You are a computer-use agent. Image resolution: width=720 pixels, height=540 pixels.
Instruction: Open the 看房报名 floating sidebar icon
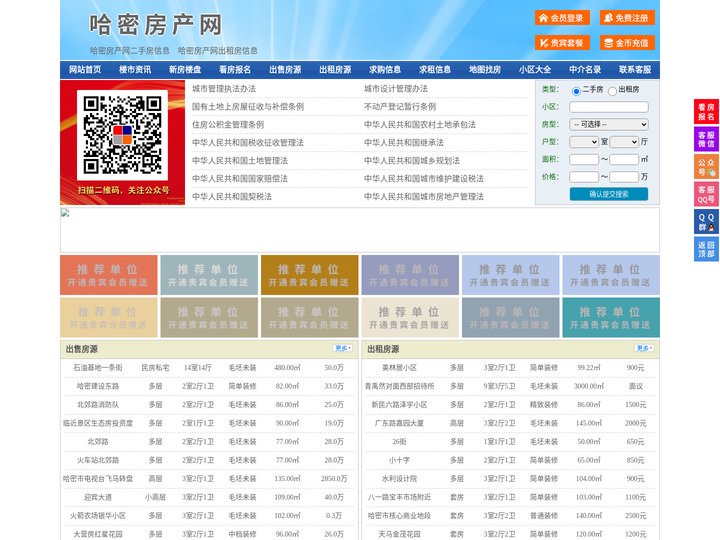click(706, 112)
